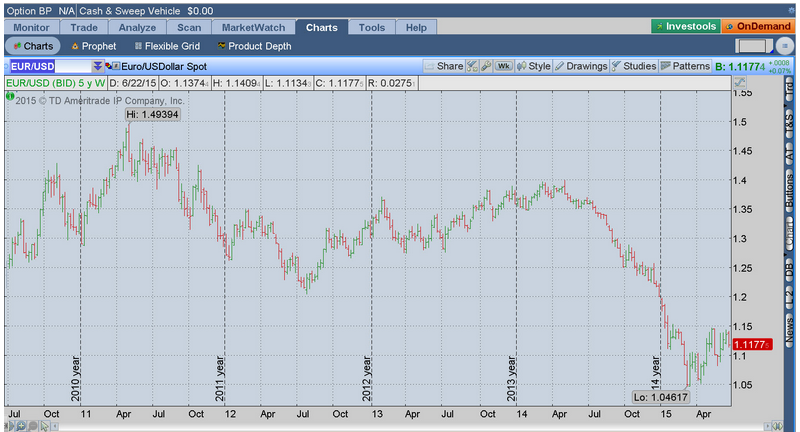Click the edit studies and strategies icon

point(472,66)
